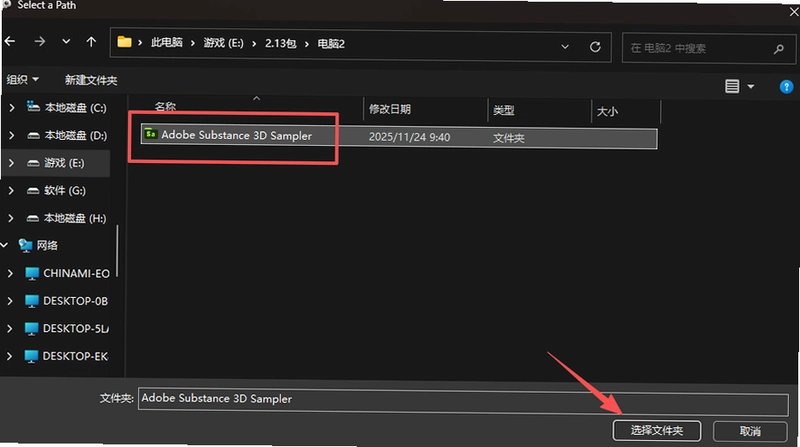Select 软件 (G:) drive in sidebar
Image resolution: width=800 pixels, height=447 pixels.
tap(65, 190)
